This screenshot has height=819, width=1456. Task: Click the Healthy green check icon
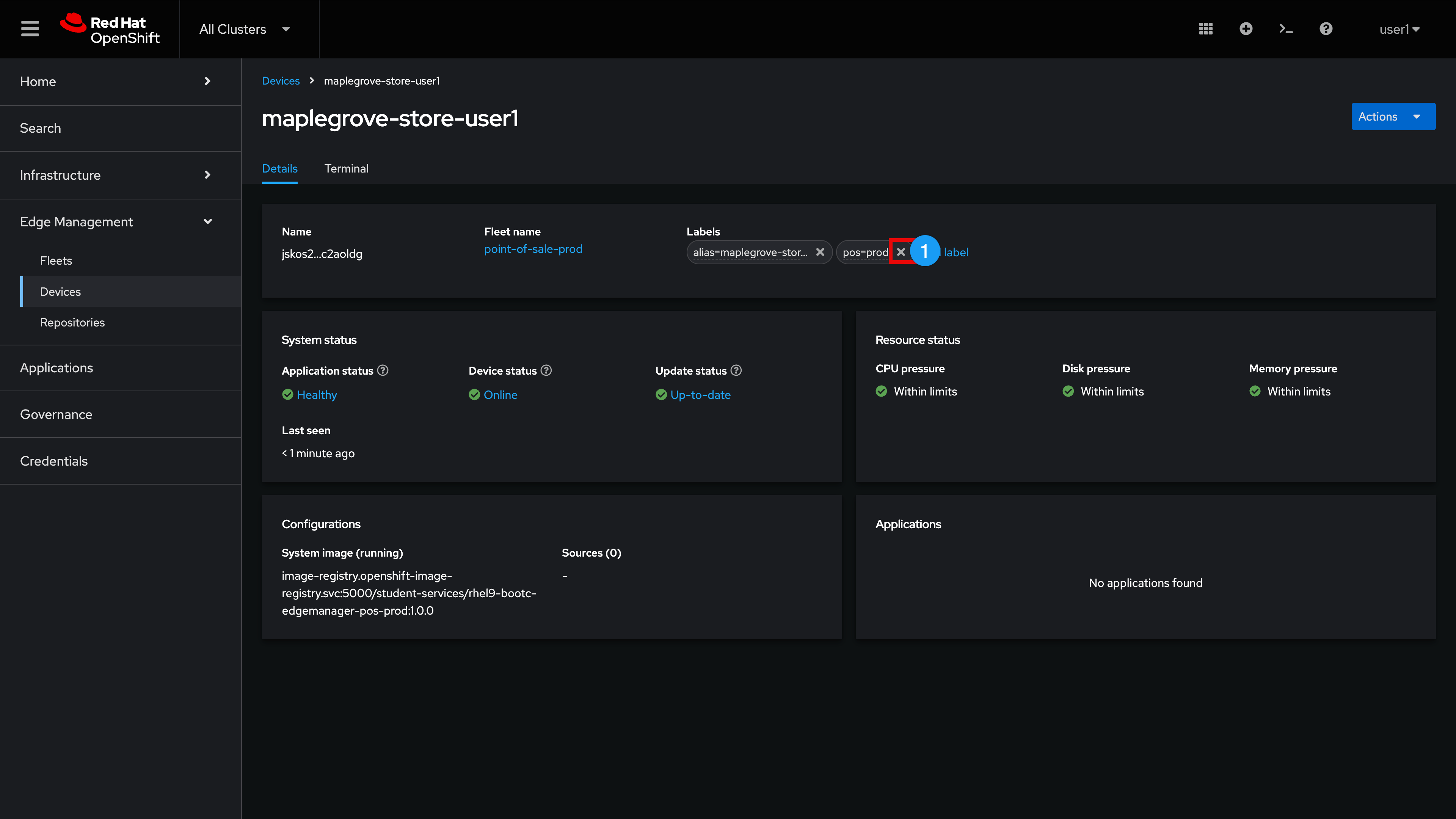click(288, 394)
